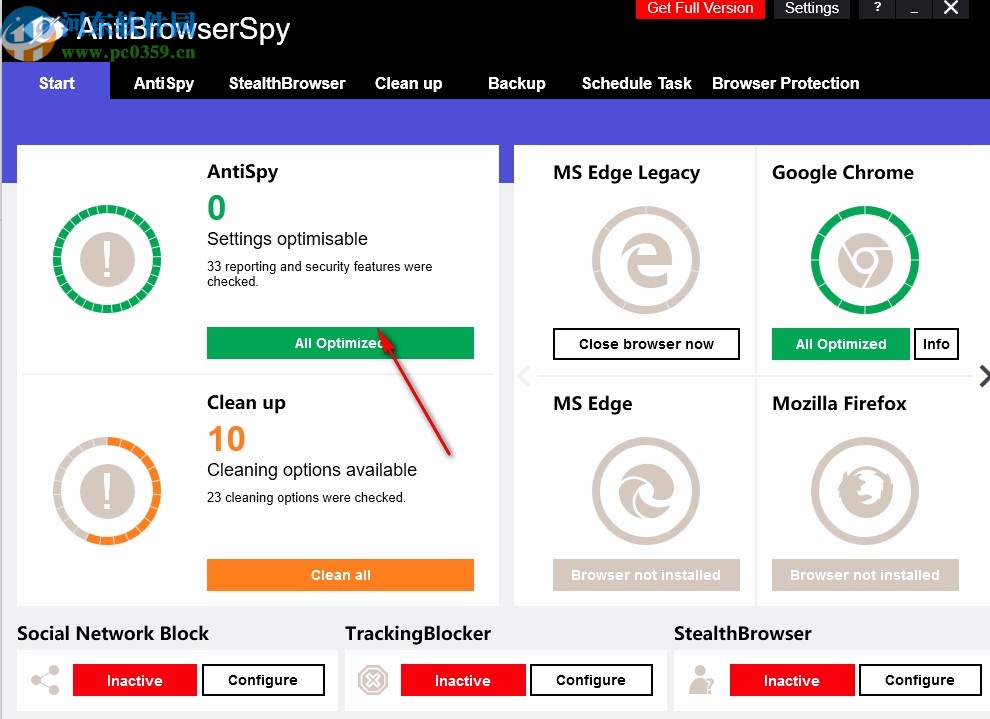The image size is (990, 719).
Task: Select the MS Edge Legacy browser icon
Action: 645,259
